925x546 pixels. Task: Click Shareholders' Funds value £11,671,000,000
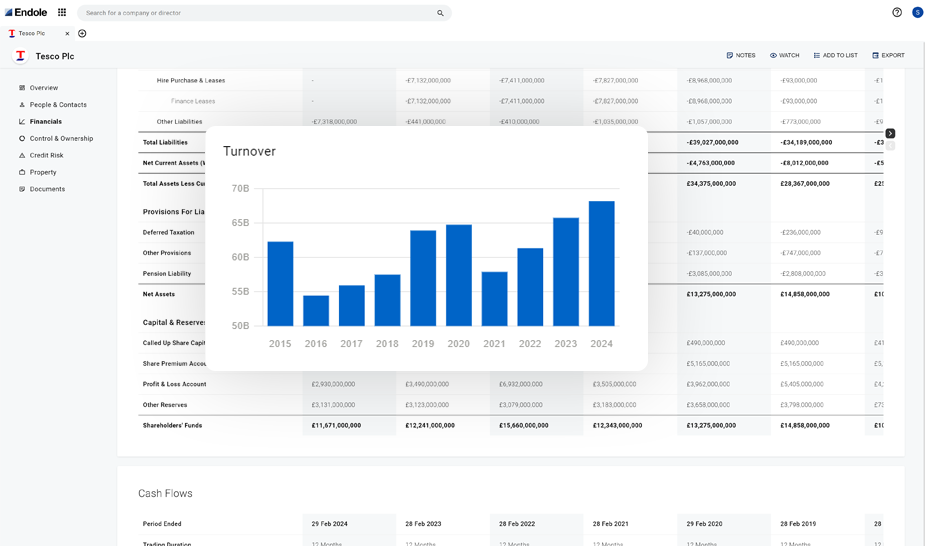[x=336, y=425]
